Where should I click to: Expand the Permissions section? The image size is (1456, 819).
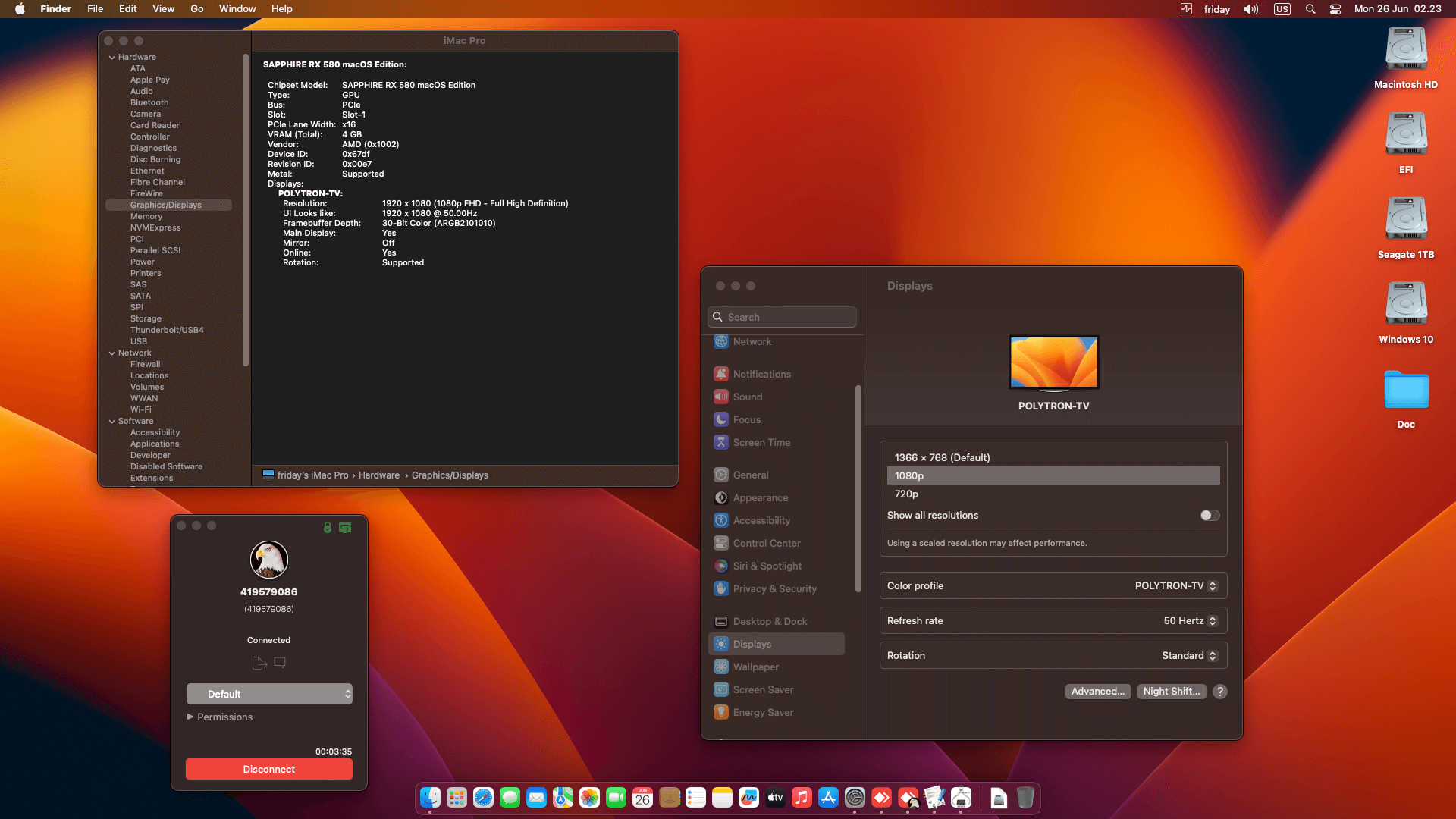pos(220,717)
